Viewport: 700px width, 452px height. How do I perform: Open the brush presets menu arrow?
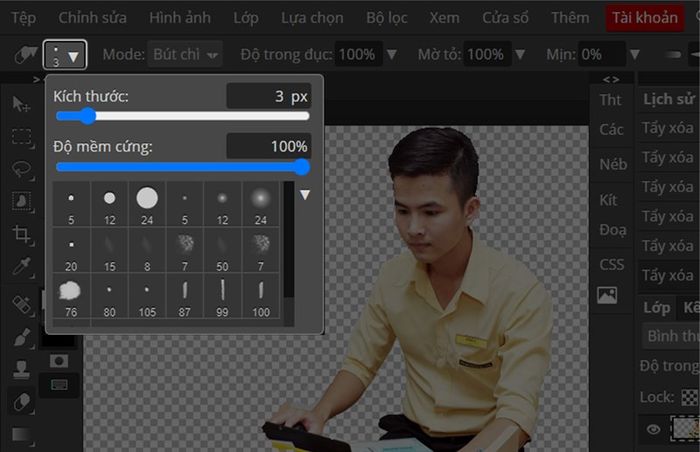(305, 195)
